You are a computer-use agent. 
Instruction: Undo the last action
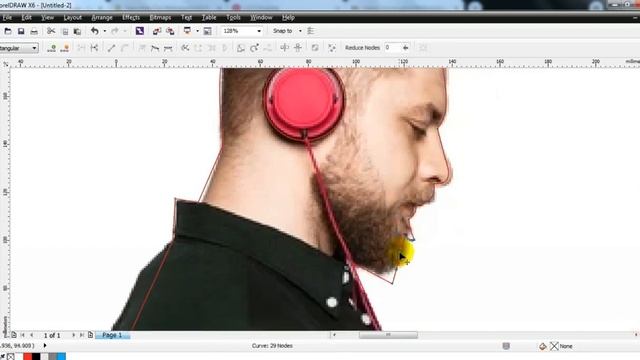tap(95, 31)
